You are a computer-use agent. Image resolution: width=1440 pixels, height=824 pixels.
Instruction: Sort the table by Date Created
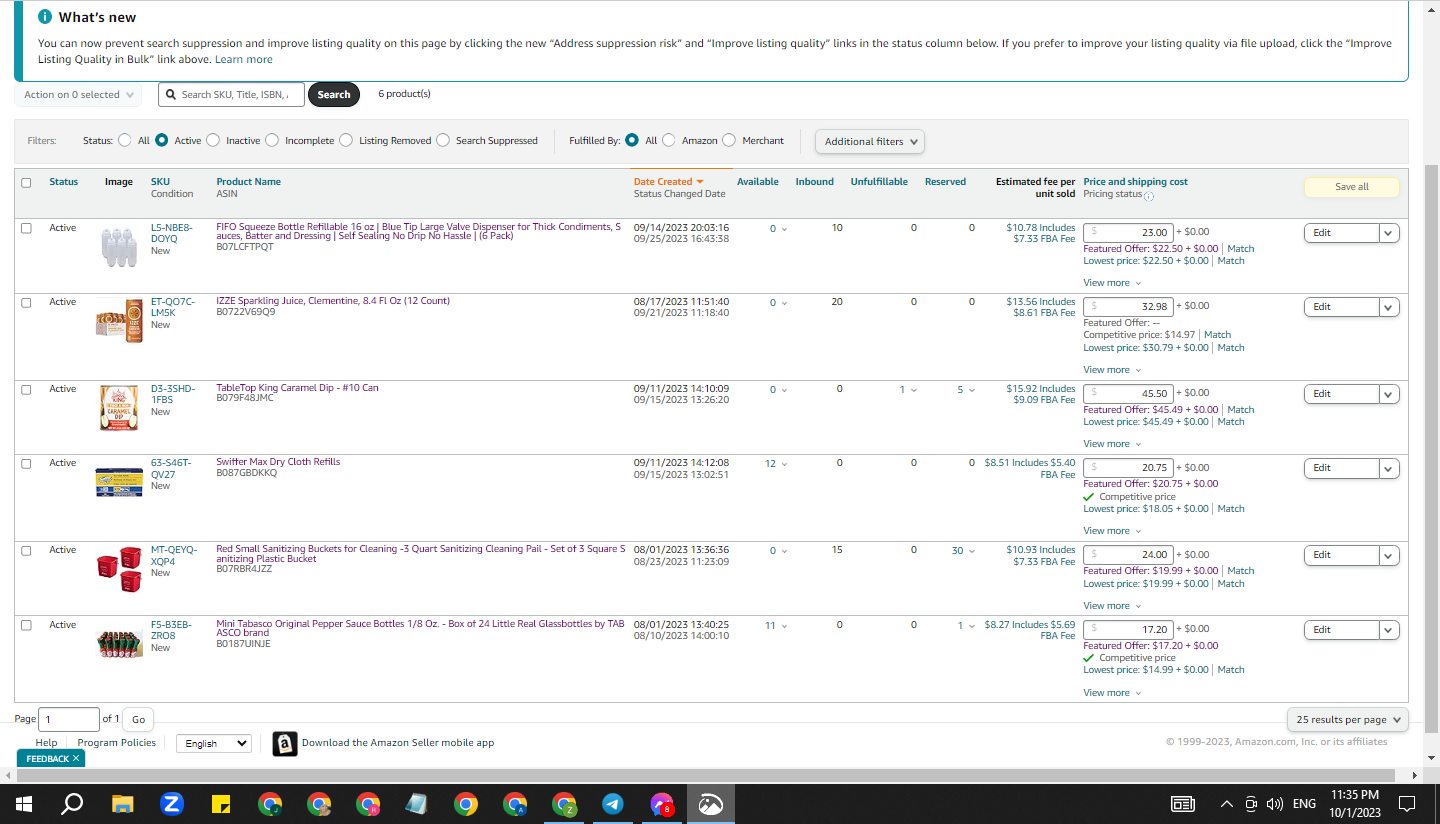(x=668, y=182)
